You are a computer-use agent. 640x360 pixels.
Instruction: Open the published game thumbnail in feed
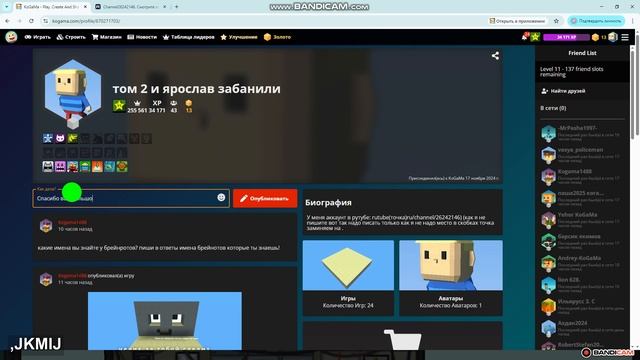164,321
